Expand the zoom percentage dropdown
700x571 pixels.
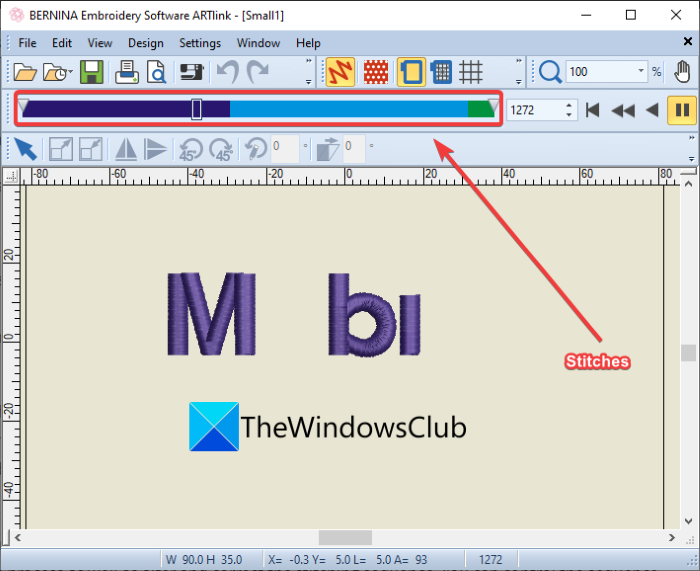pyautogui.click(x=641, y=71)
